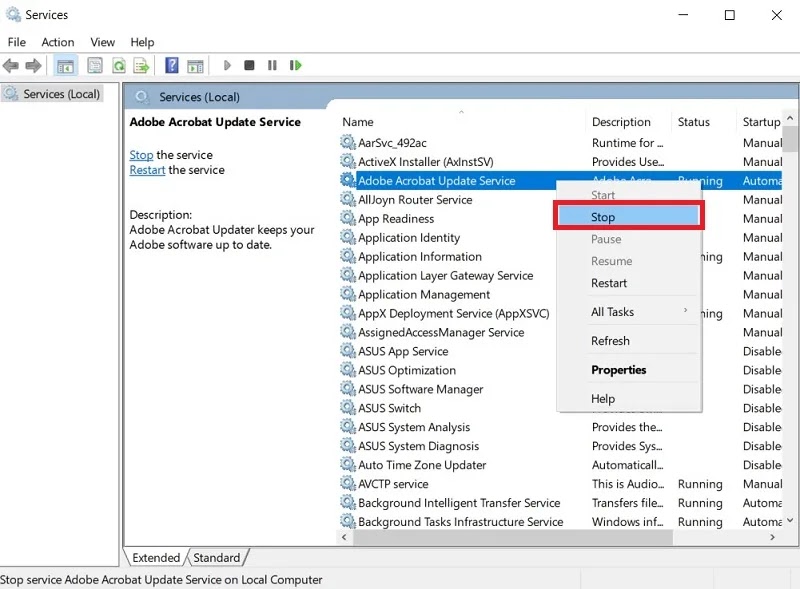The width and height of the screenshot is (800, 589).
Task: Click vertical scrollbar up arrow
Action: click(x=790, y=118)
